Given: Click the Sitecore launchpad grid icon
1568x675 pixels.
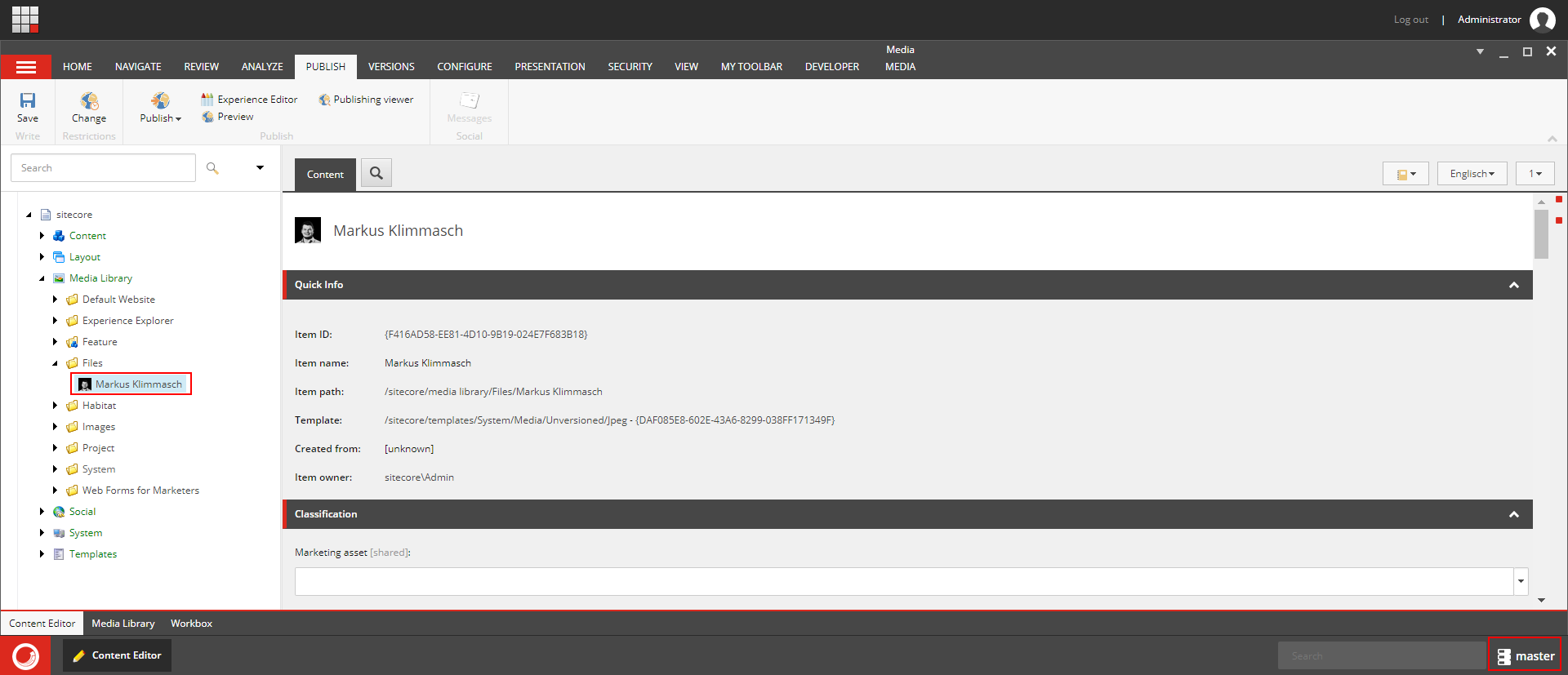Looking at the screenshot, I should pyautogui.click(x=25, y=20).
